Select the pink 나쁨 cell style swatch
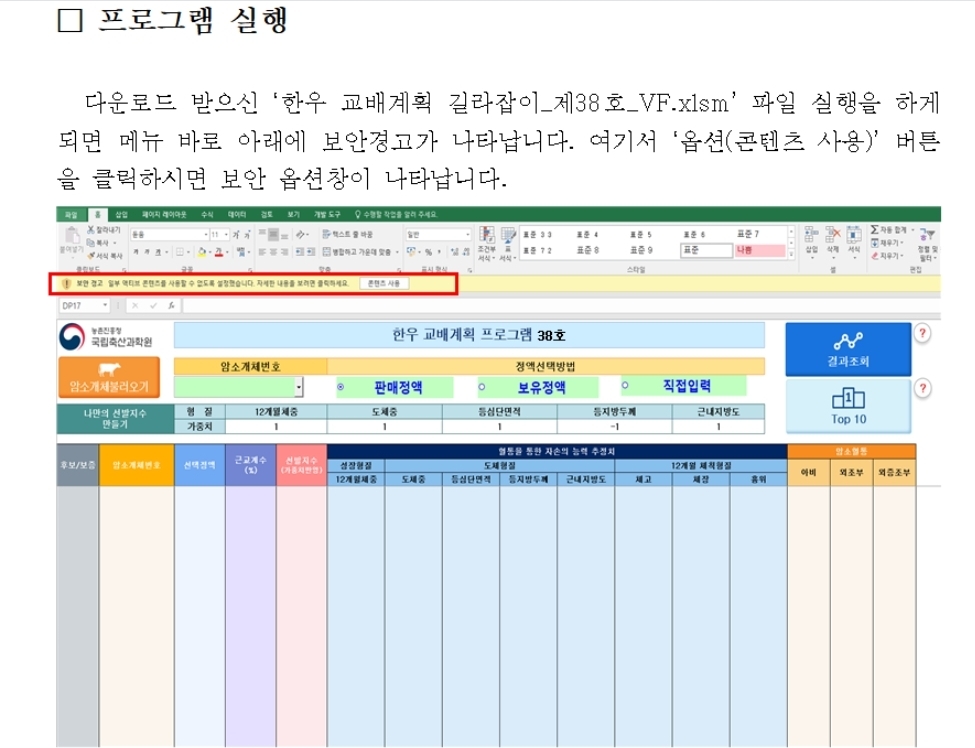The width and height of the screenshot is (975, 748). pos(760,250)
